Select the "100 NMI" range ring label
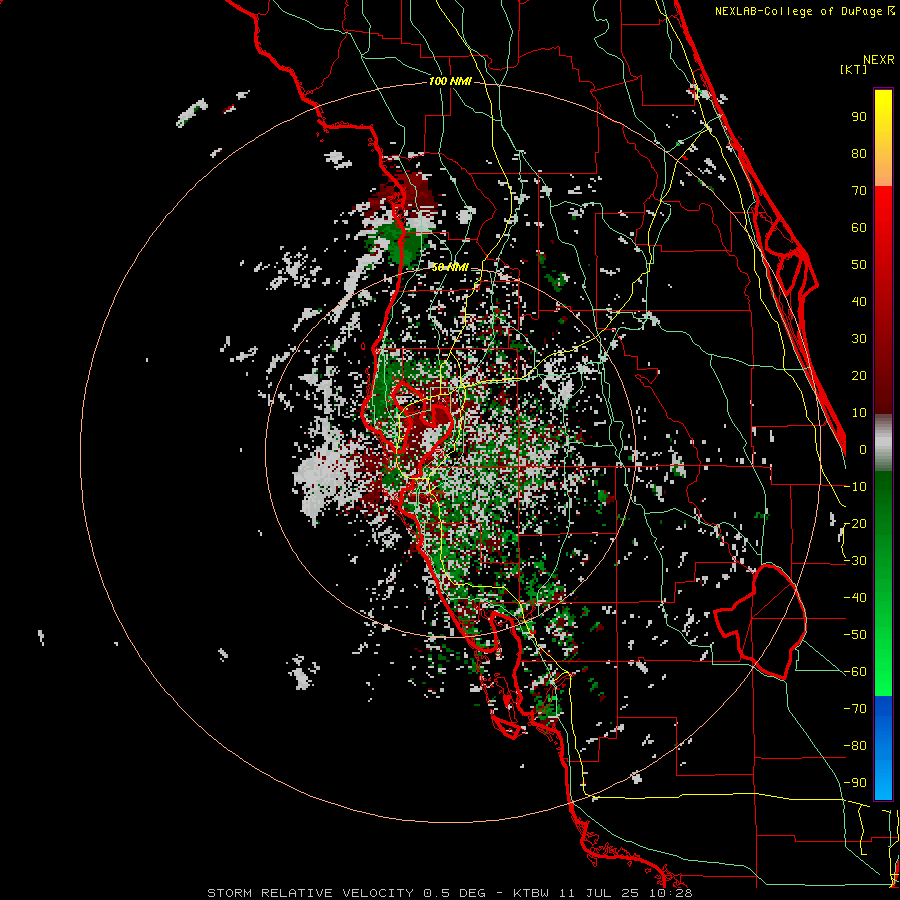This screenshot has height=900, width=900. (450, 82)
